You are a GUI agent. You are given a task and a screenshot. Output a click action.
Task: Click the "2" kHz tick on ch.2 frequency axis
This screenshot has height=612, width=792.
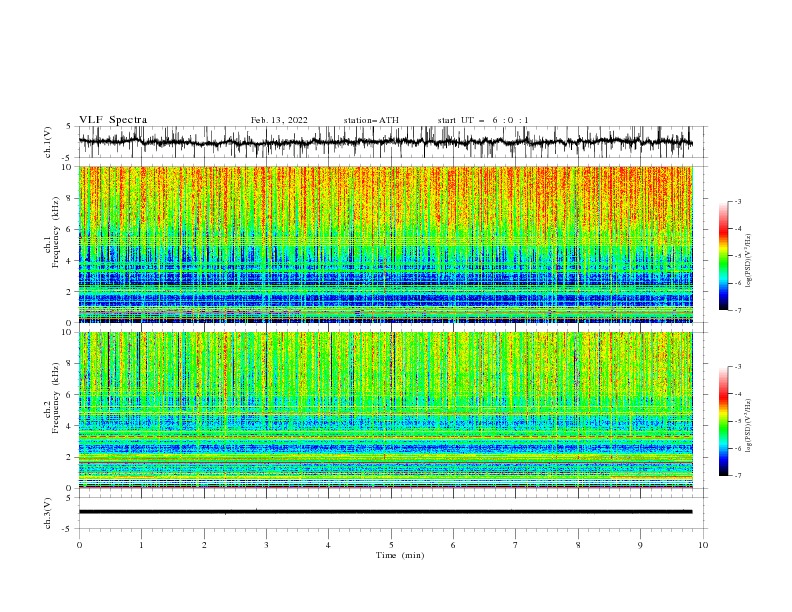(70, 457)
